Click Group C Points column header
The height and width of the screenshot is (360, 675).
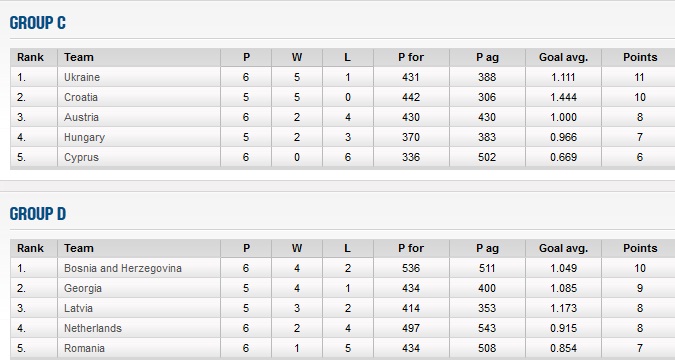(x=640, y=57)
